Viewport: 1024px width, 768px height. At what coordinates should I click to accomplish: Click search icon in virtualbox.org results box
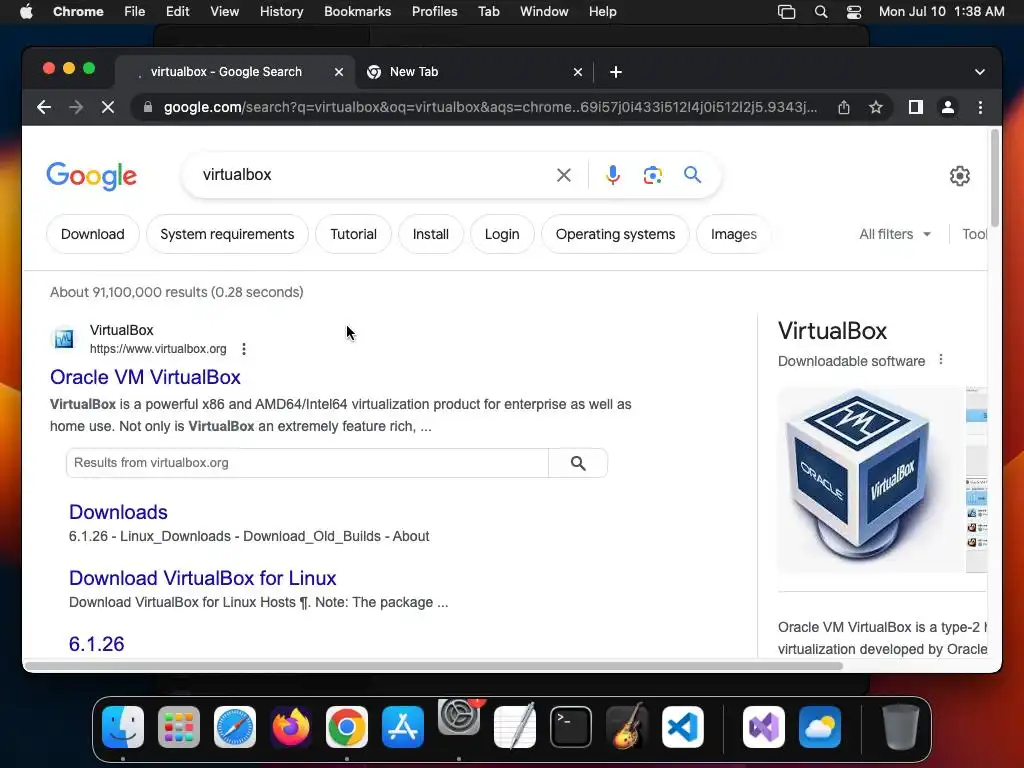[578, 463]
